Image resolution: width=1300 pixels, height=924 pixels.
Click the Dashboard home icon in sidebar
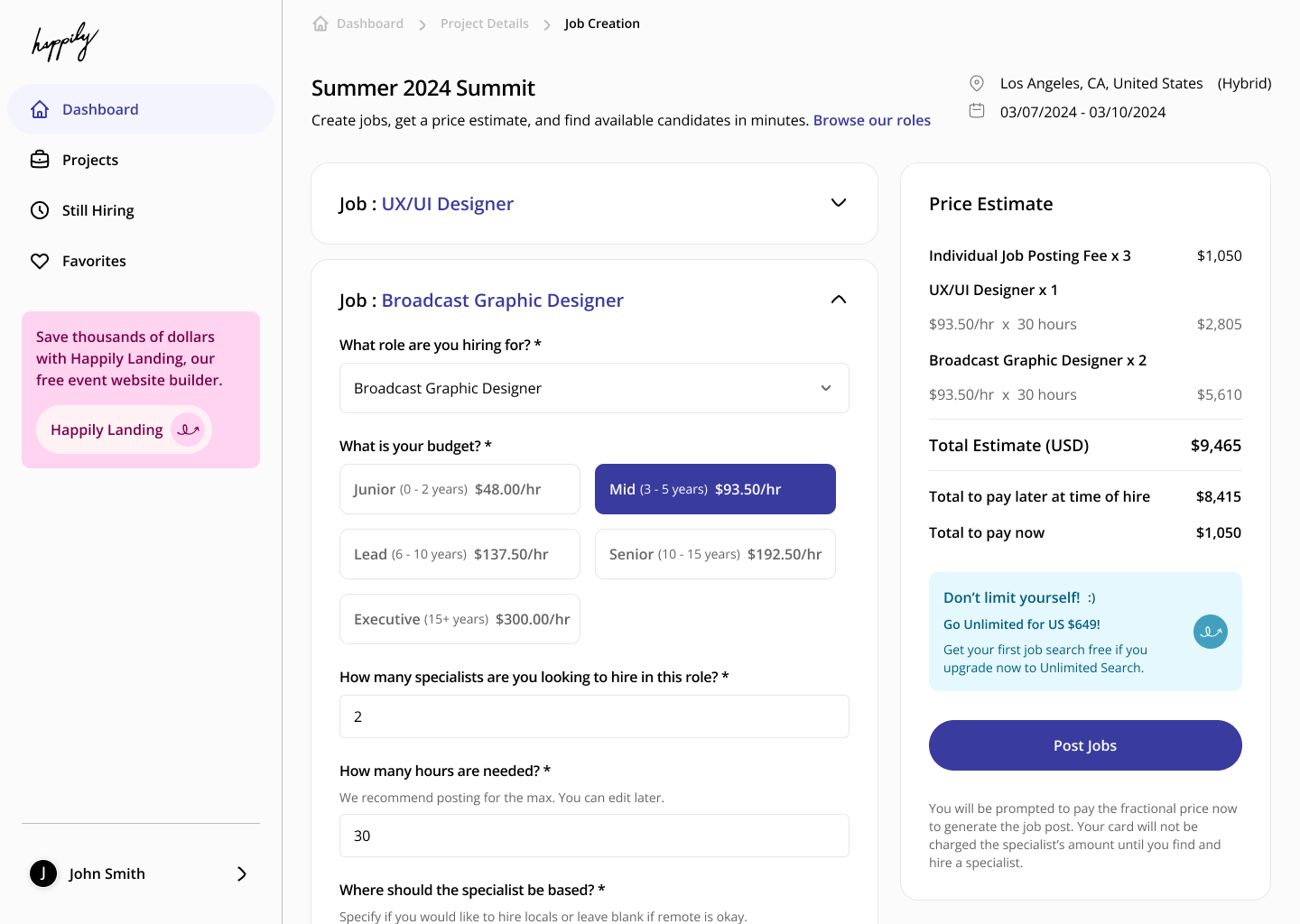click(40, 109)
